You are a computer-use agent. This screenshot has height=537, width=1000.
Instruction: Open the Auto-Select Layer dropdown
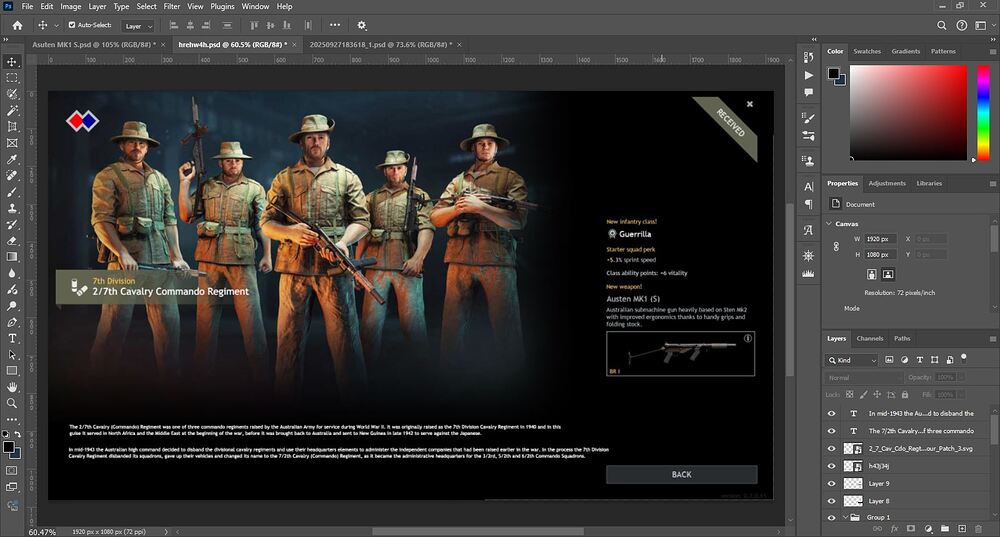139,26
